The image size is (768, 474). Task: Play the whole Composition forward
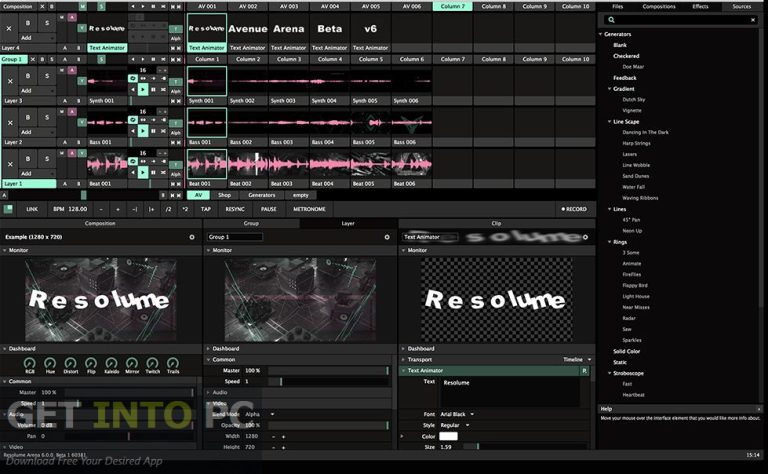[143, 6]
